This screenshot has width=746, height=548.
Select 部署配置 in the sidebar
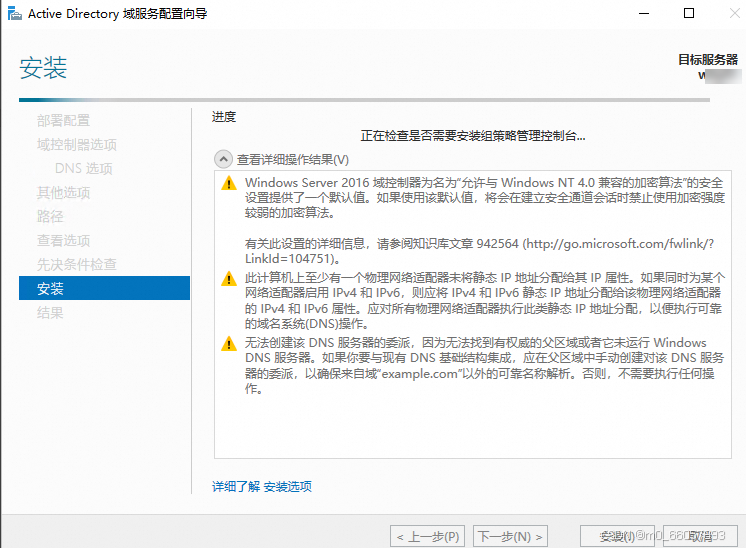pyautogui.click(x=63, y=120)
